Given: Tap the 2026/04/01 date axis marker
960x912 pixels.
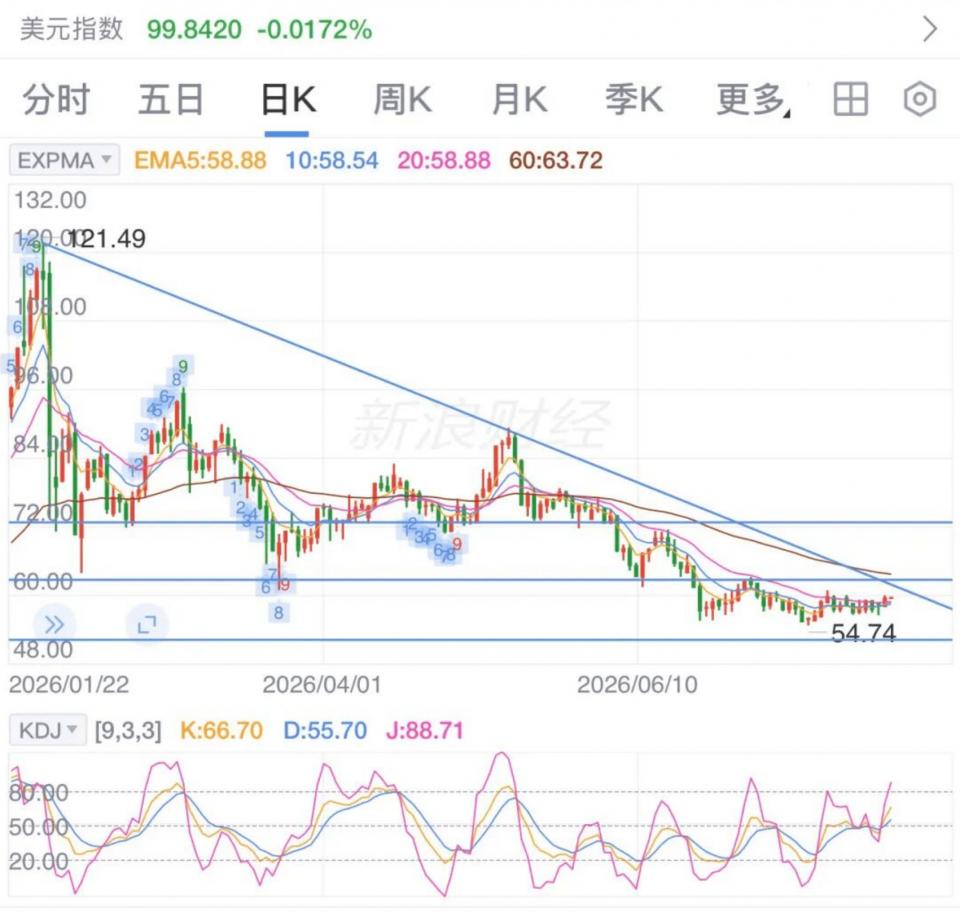Looking at the screenshot, I should click(322, 684).
